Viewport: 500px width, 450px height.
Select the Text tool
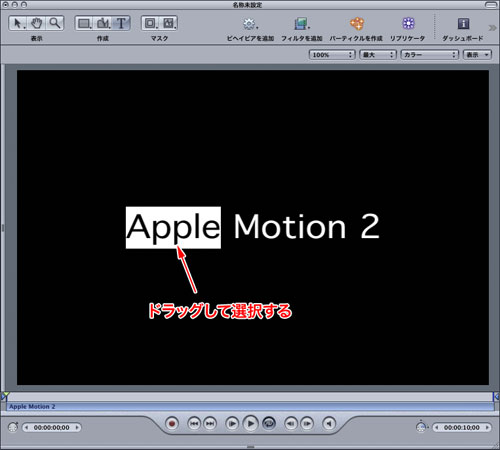121,23
